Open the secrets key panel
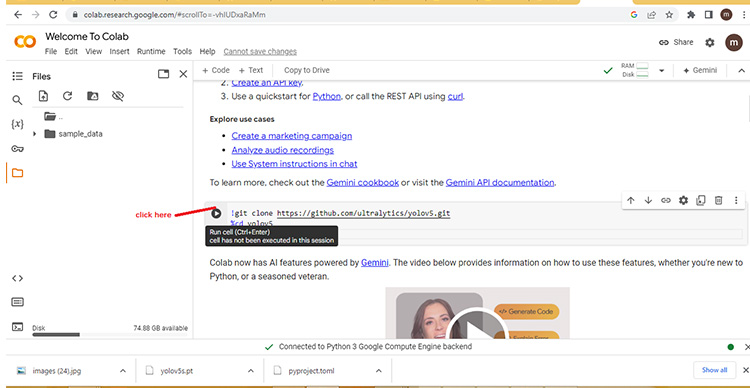 tap(17, 149)
